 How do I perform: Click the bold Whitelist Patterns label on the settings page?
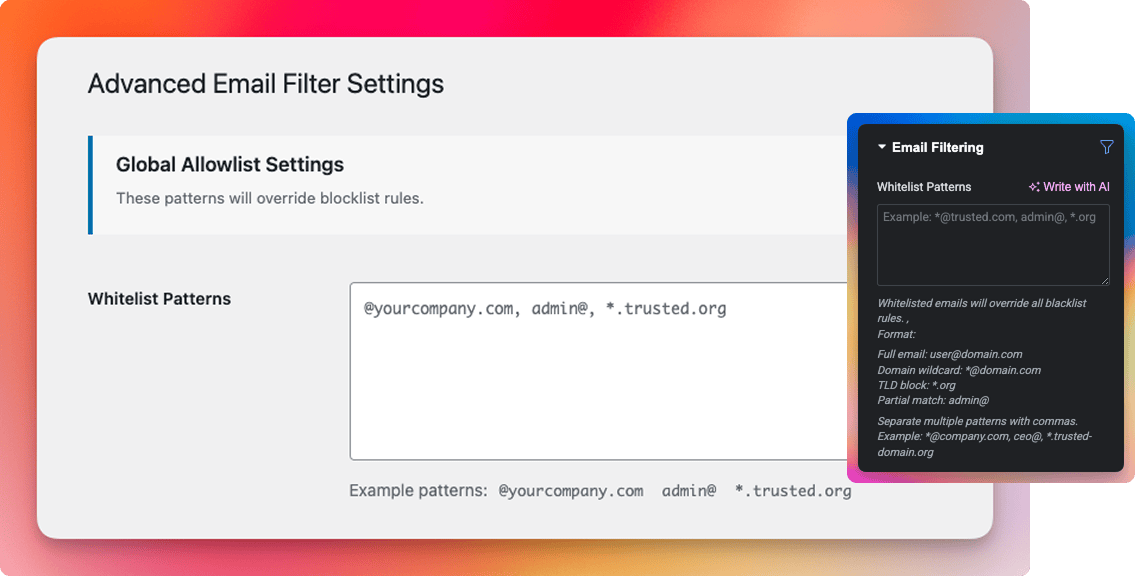[x=159, y=299]
